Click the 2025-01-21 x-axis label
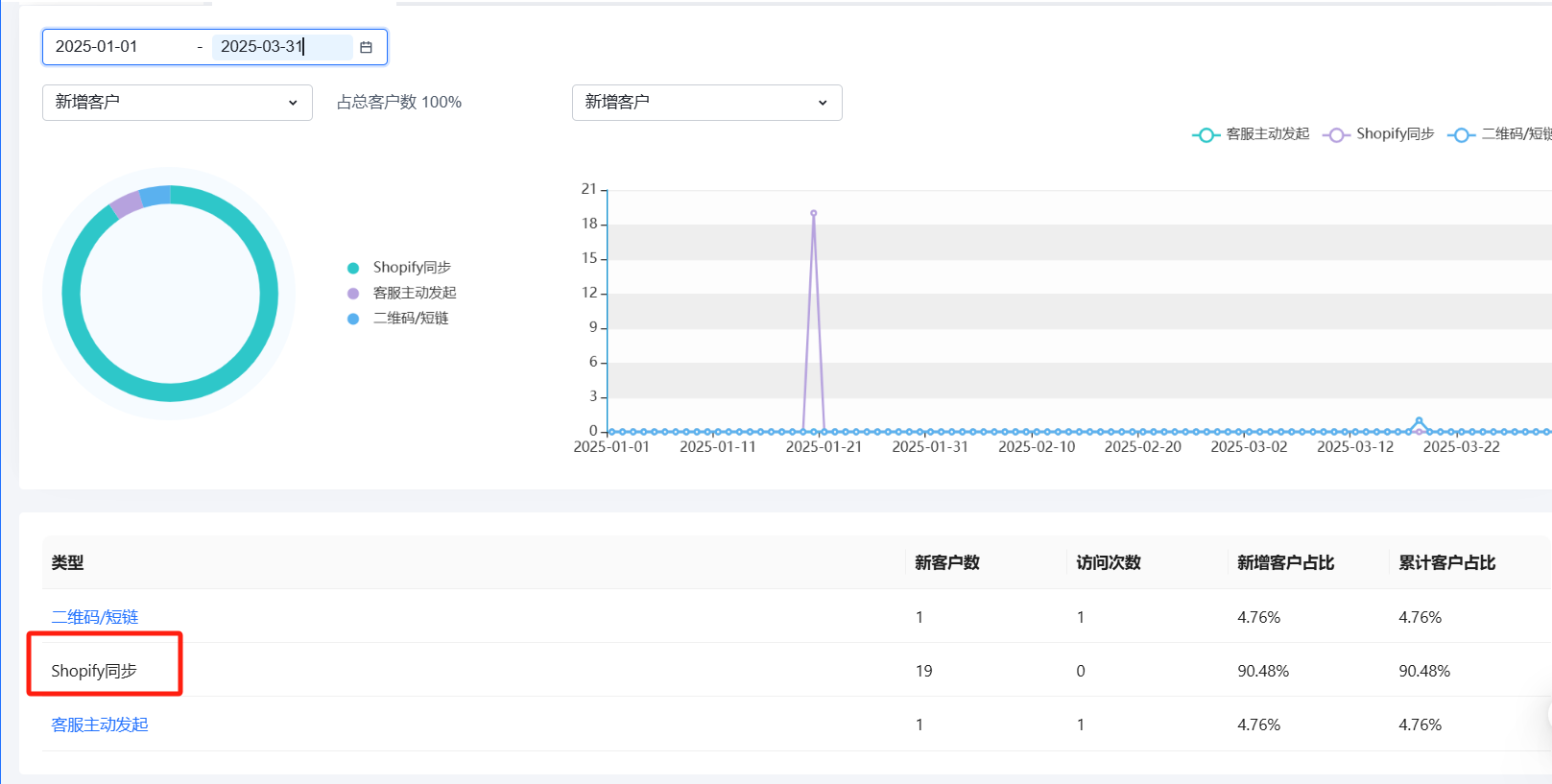Viewport: 1552px width, 784px height. tap(824, 447)
